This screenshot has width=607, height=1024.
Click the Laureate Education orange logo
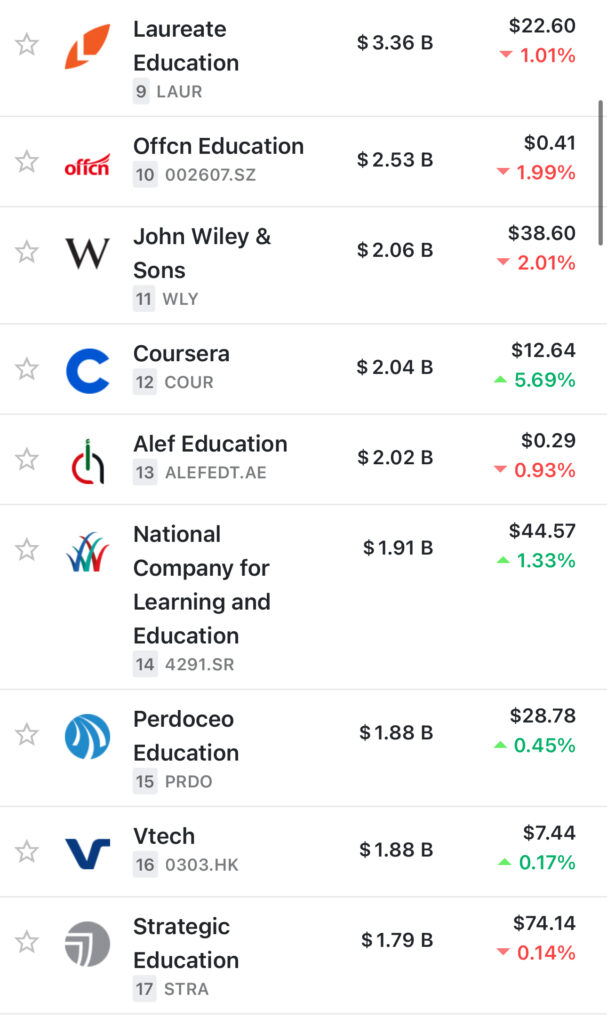click(87, 46)
